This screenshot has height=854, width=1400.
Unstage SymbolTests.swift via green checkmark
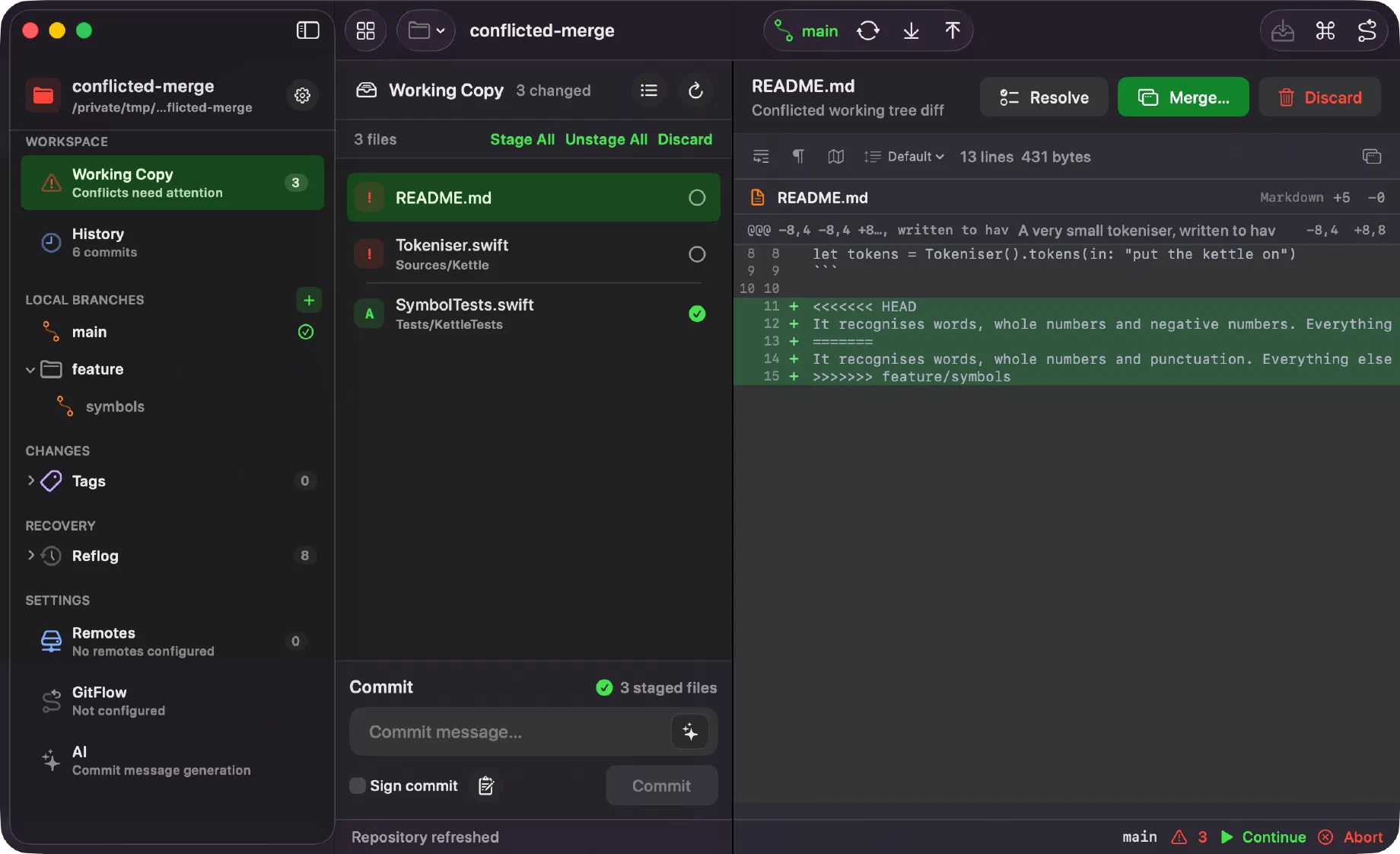coord(697,314)
